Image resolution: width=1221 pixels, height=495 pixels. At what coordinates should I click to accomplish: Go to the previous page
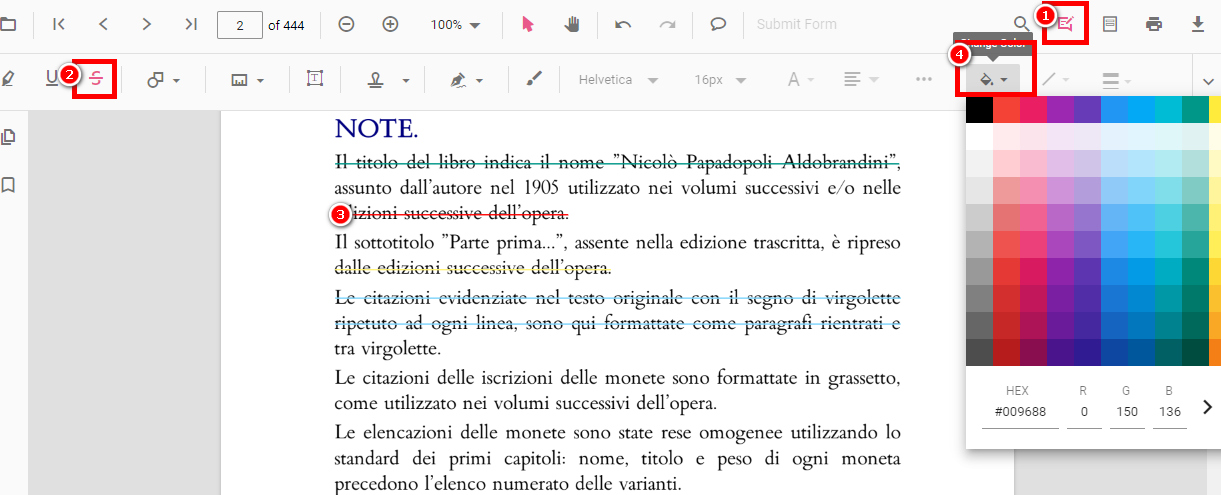[104, 24]
